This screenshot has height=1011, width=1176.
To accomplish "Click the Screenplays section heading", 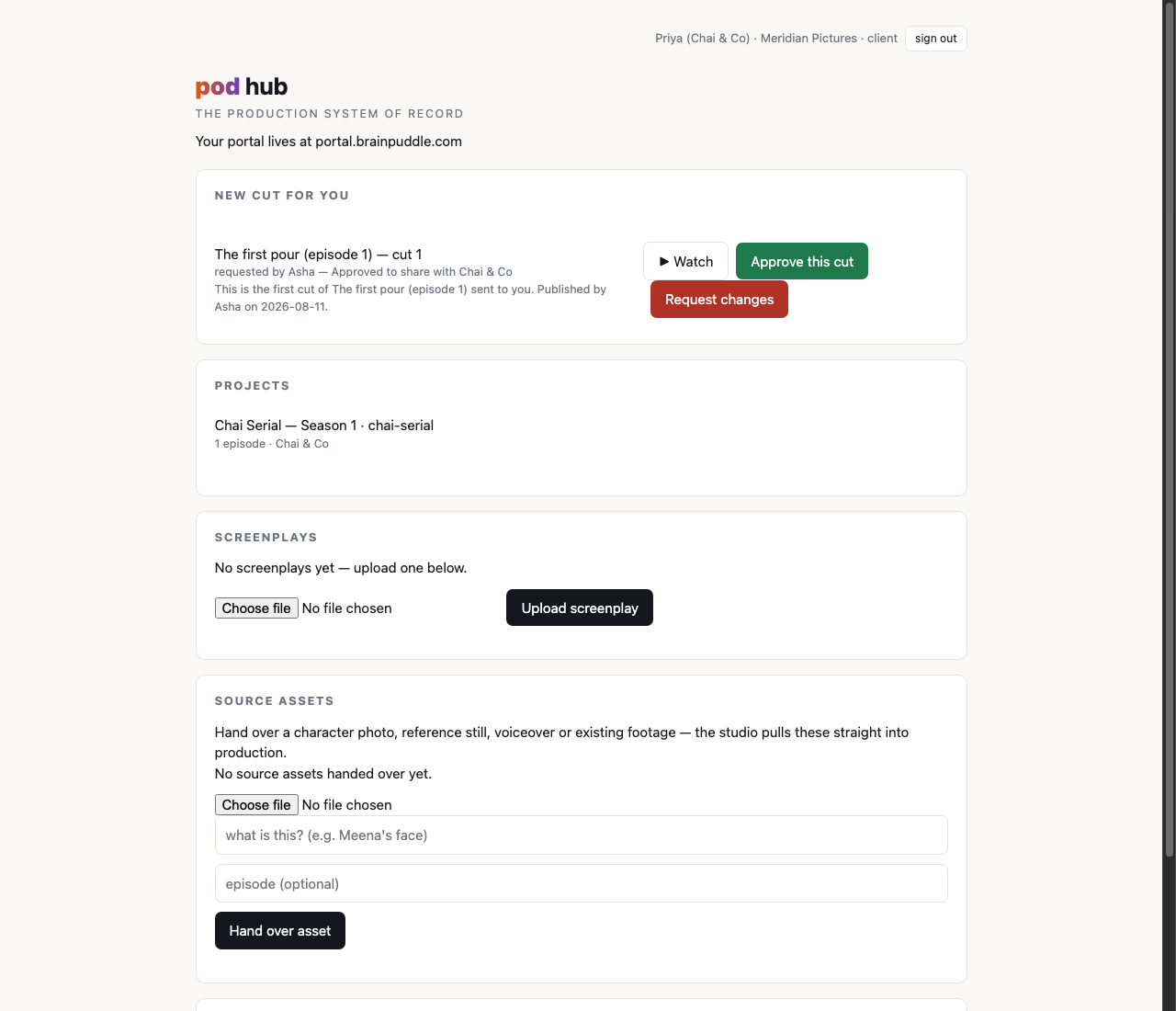I will [266, 537].
